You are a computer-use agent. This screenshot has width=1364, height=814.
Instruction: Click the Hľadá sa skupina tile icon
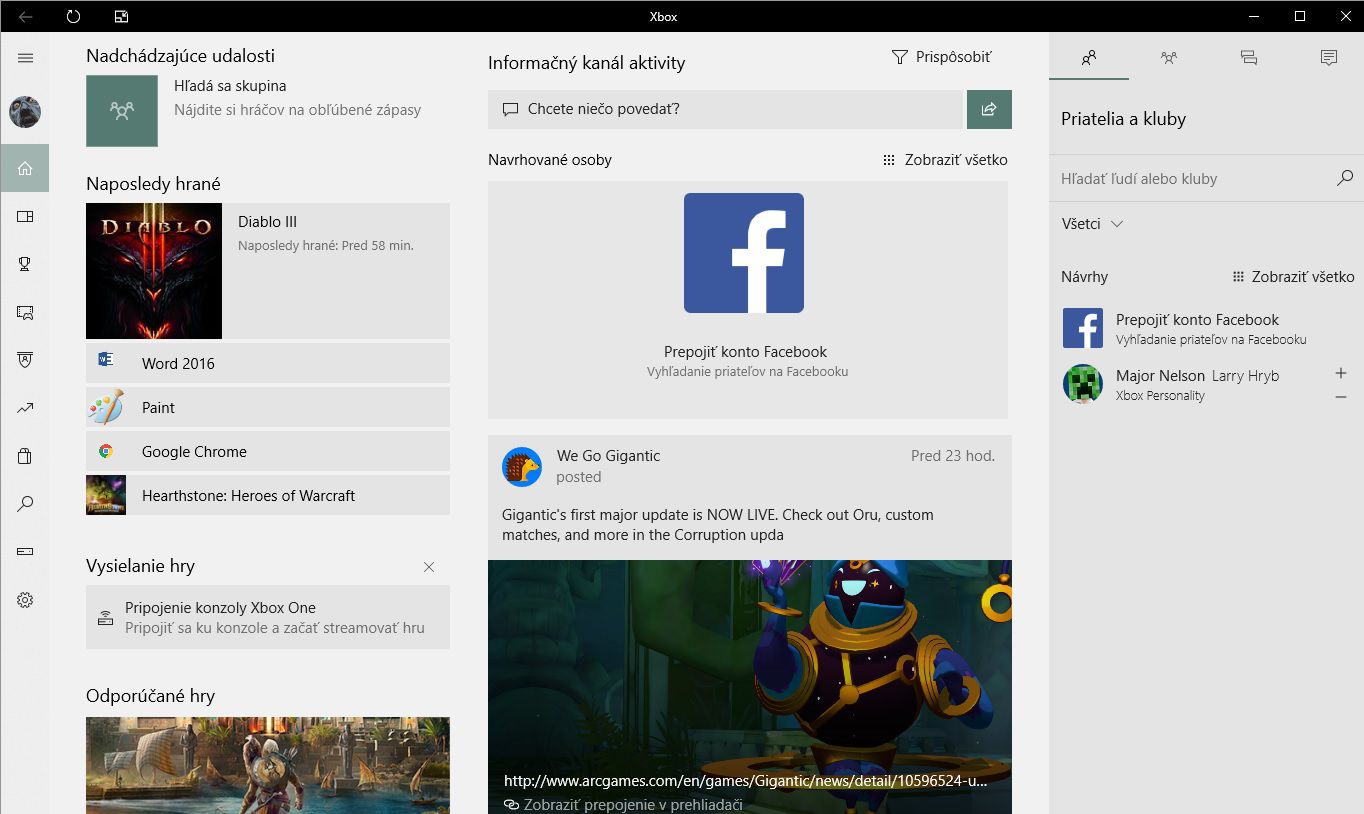122,111
